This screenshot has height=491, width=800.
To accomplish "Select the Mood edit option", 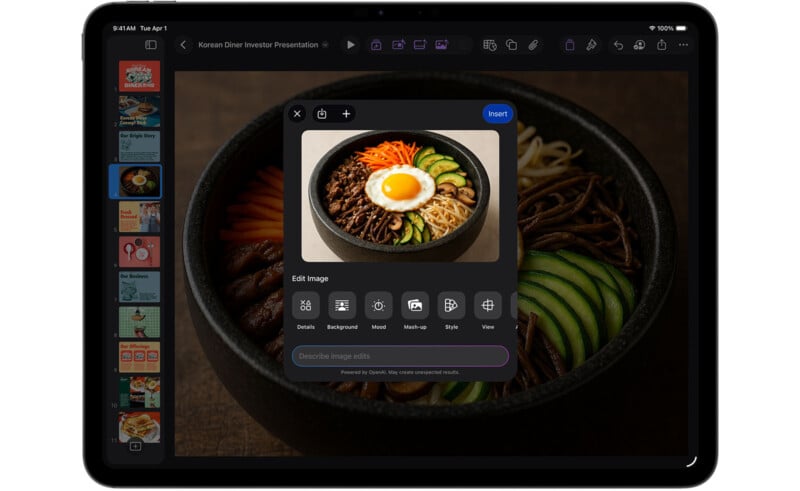I will (379, 306).
